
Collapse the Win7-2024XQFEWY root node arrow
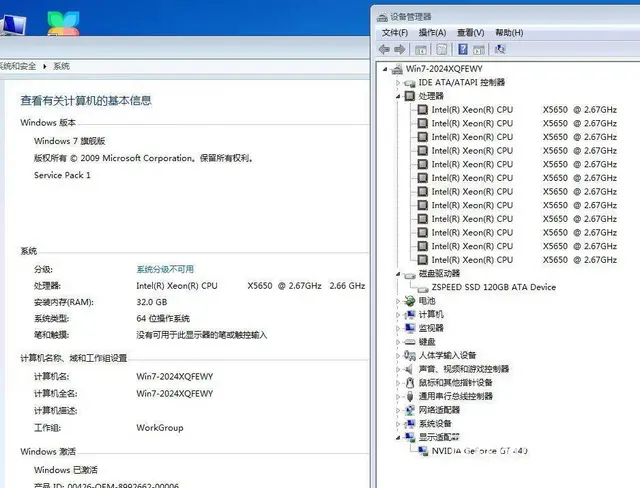tap(385, 69)
